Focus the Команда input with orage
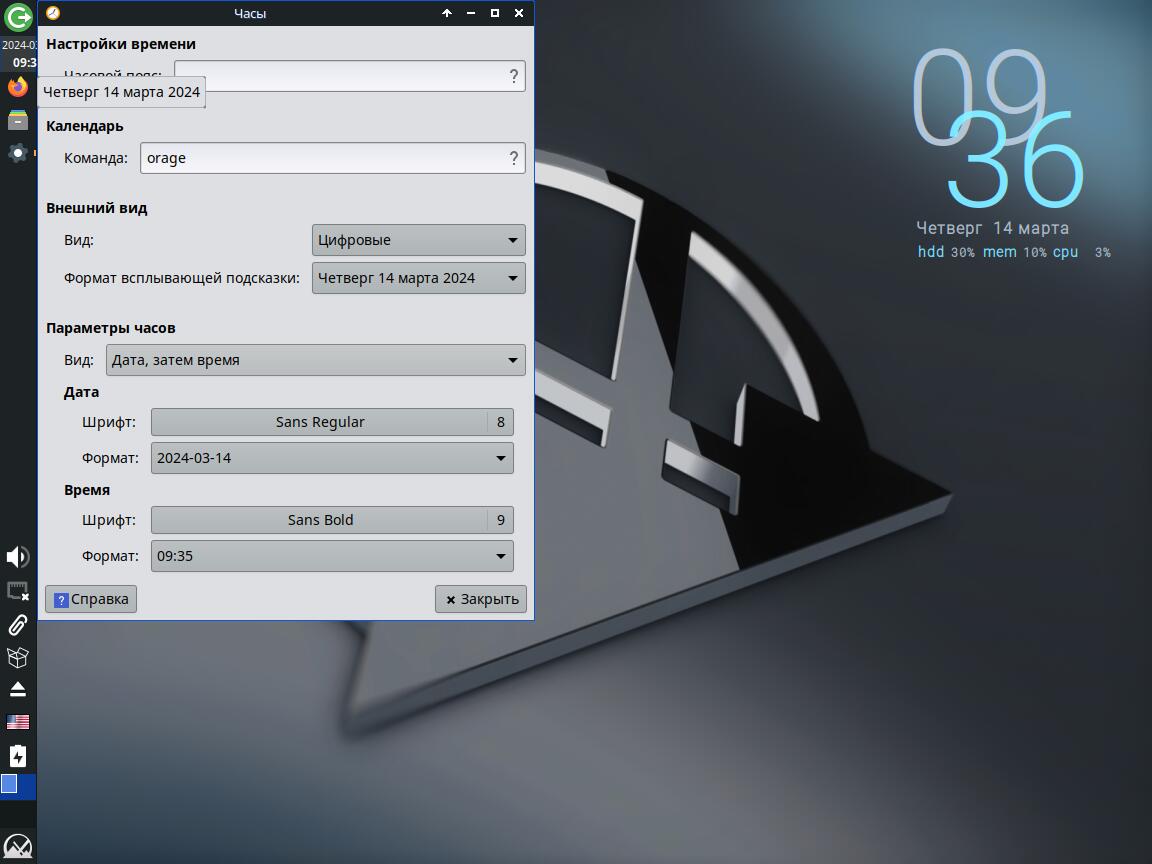Image resolution: width=1152 pixels, height=864 pixels. coord(333,158)
